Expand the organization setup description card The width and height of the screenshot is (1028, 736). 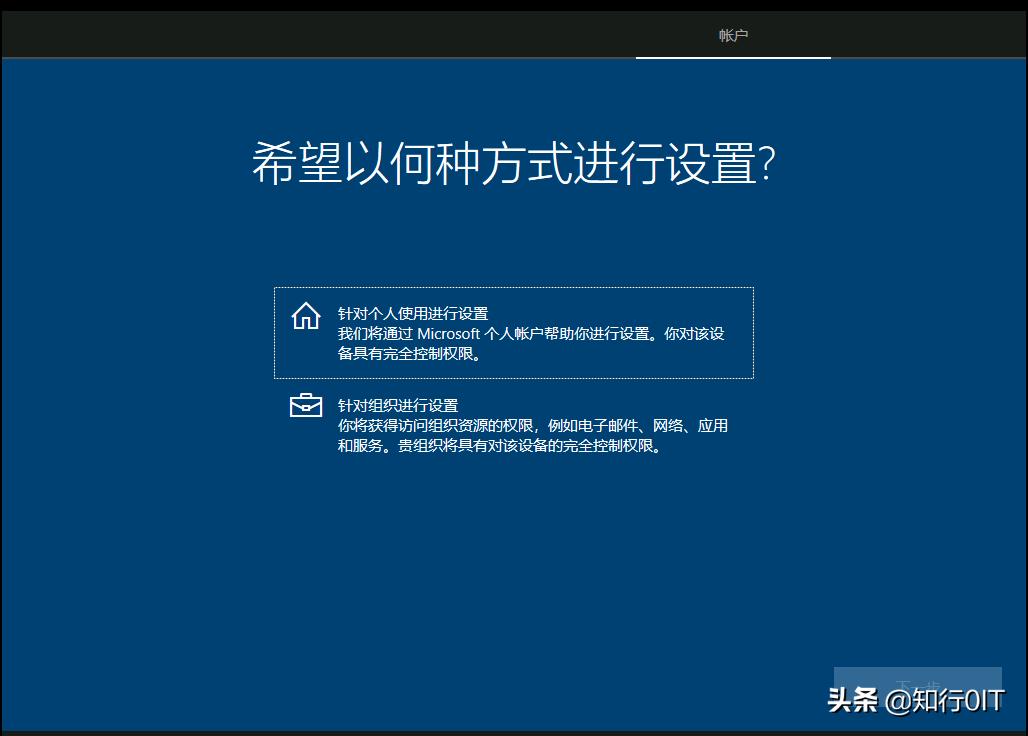(x=513, y=426)
